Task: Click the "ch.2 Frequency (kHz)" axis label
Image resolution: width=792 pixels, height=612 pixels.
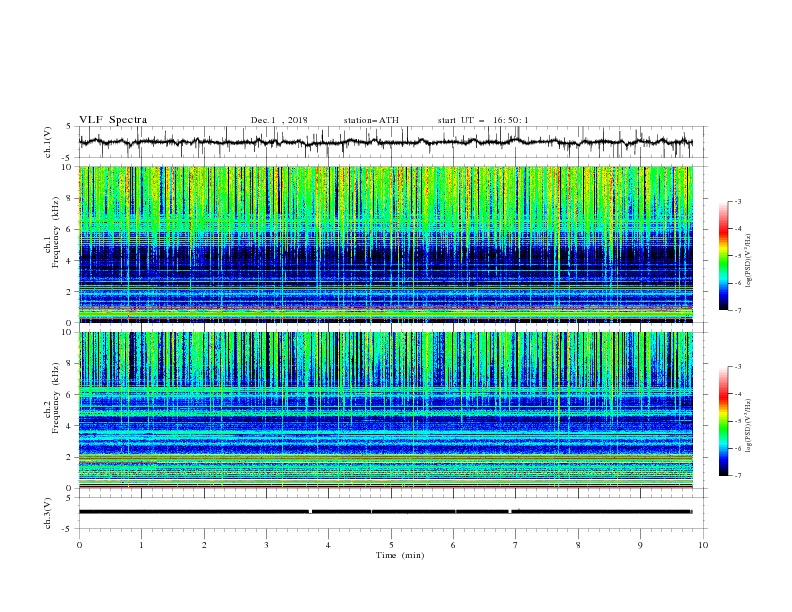Action: tap(52, 398)
